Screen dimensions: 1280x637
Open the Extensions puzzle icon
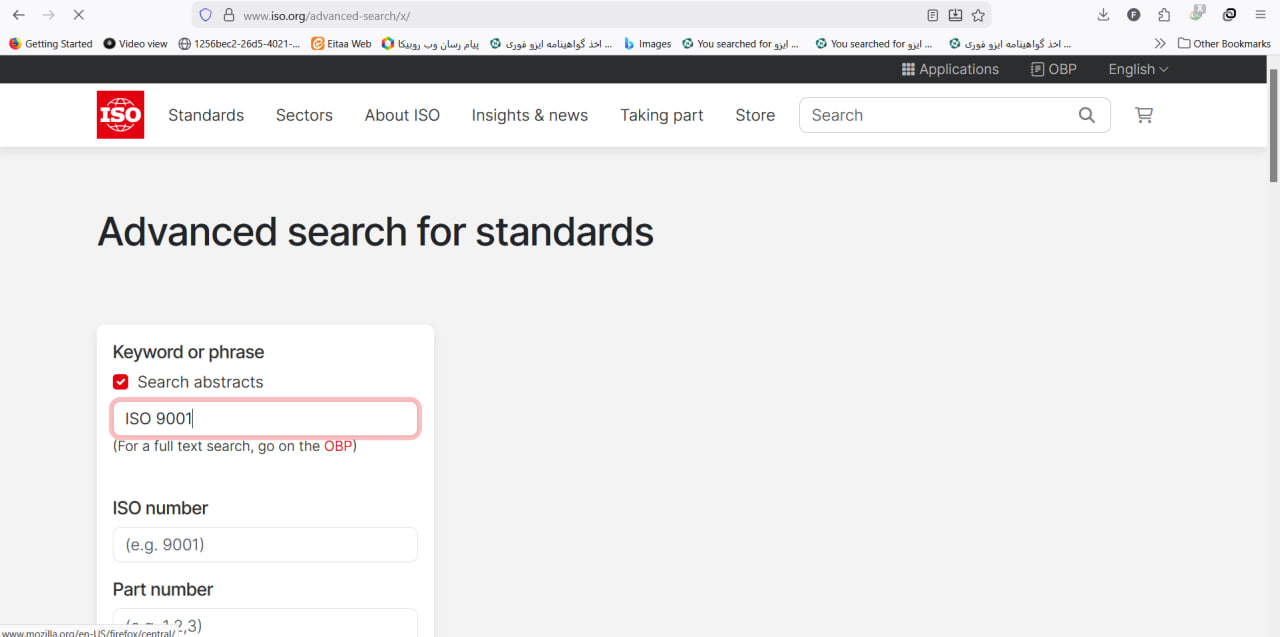coord(1164,15)
